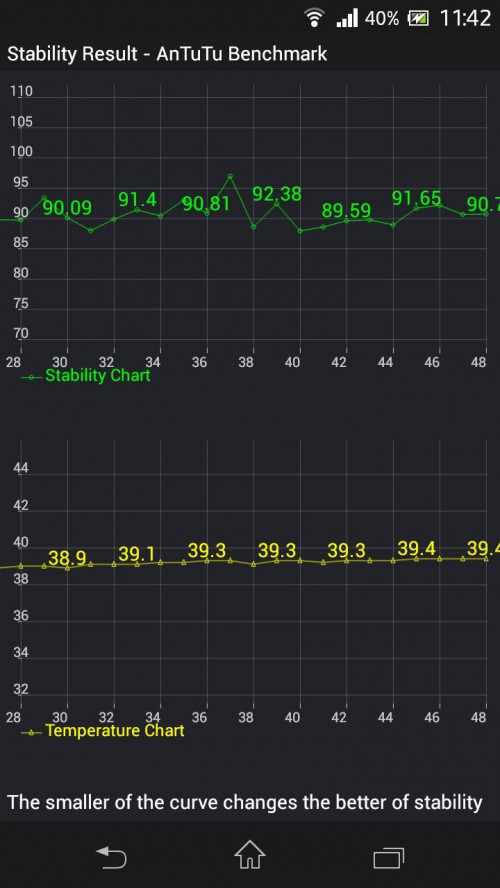Tap the Stability Result - AnTuTu Benchmark title
This screenshot has height=888, width=500.
[167, 54]
